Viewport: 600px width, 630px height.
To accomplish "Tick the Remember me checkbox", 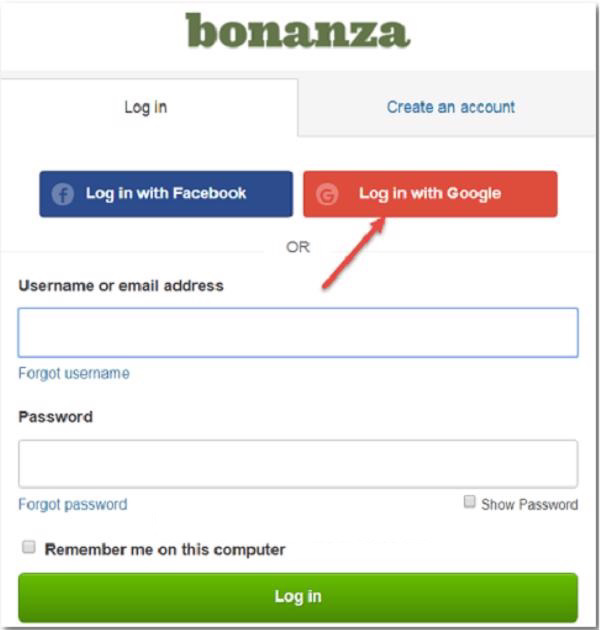I will coord(29,547).
